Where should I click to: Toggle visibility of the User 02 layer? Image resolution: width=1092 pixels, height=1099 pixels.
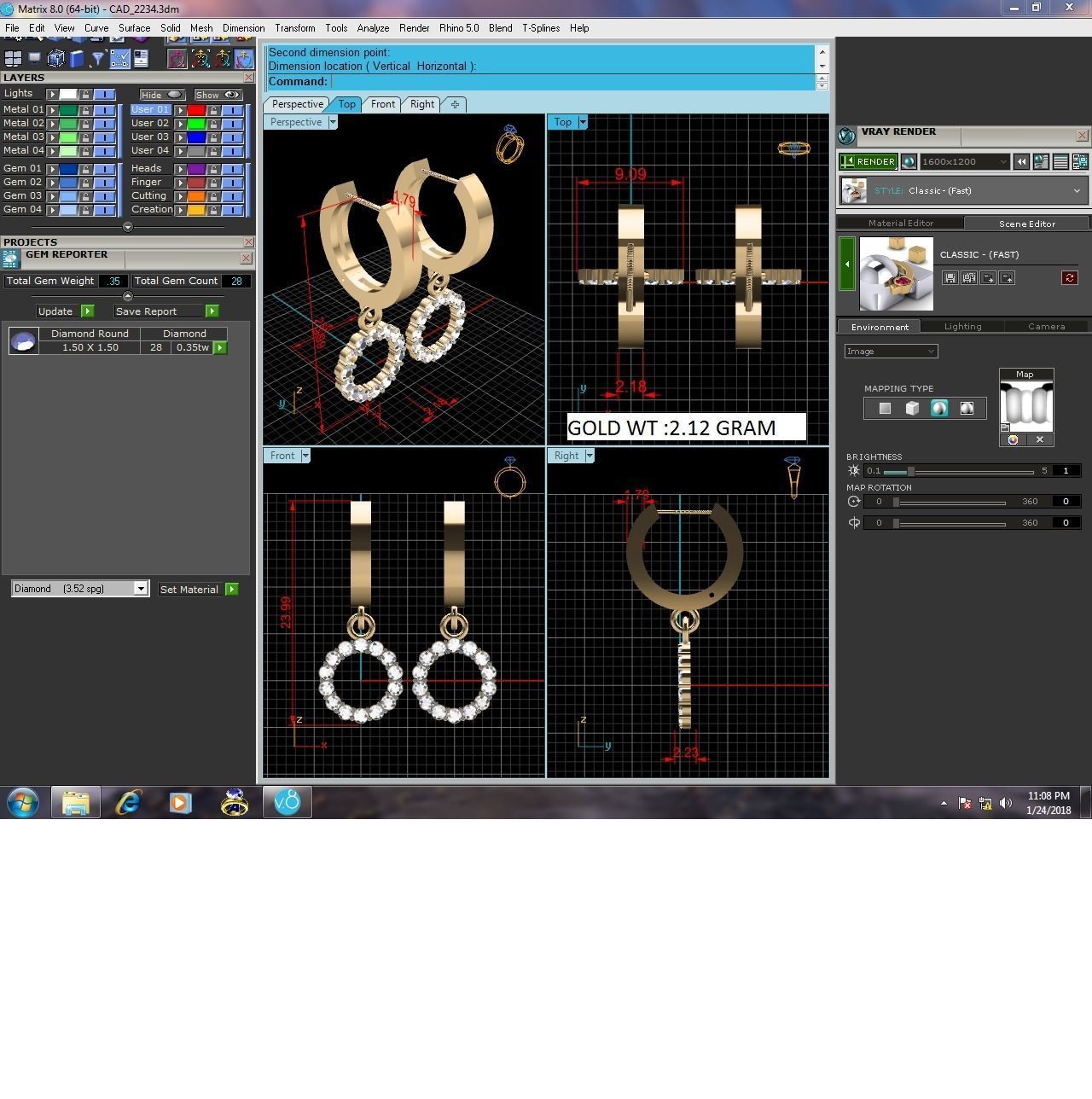pyautogui.click(x=233, y=124)
